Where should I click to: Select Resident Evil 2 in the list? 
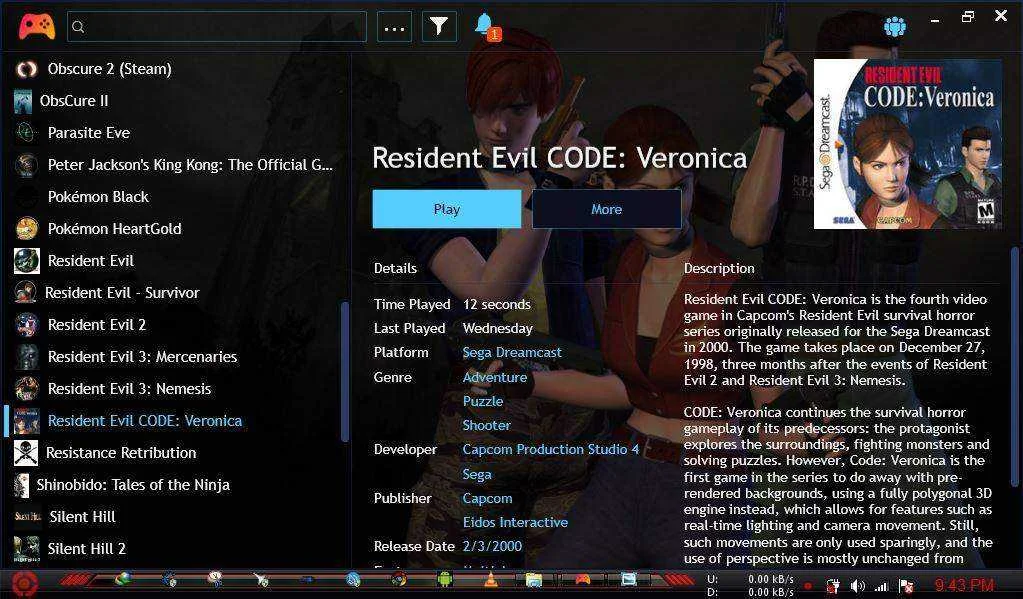click(x=97, y=325)
